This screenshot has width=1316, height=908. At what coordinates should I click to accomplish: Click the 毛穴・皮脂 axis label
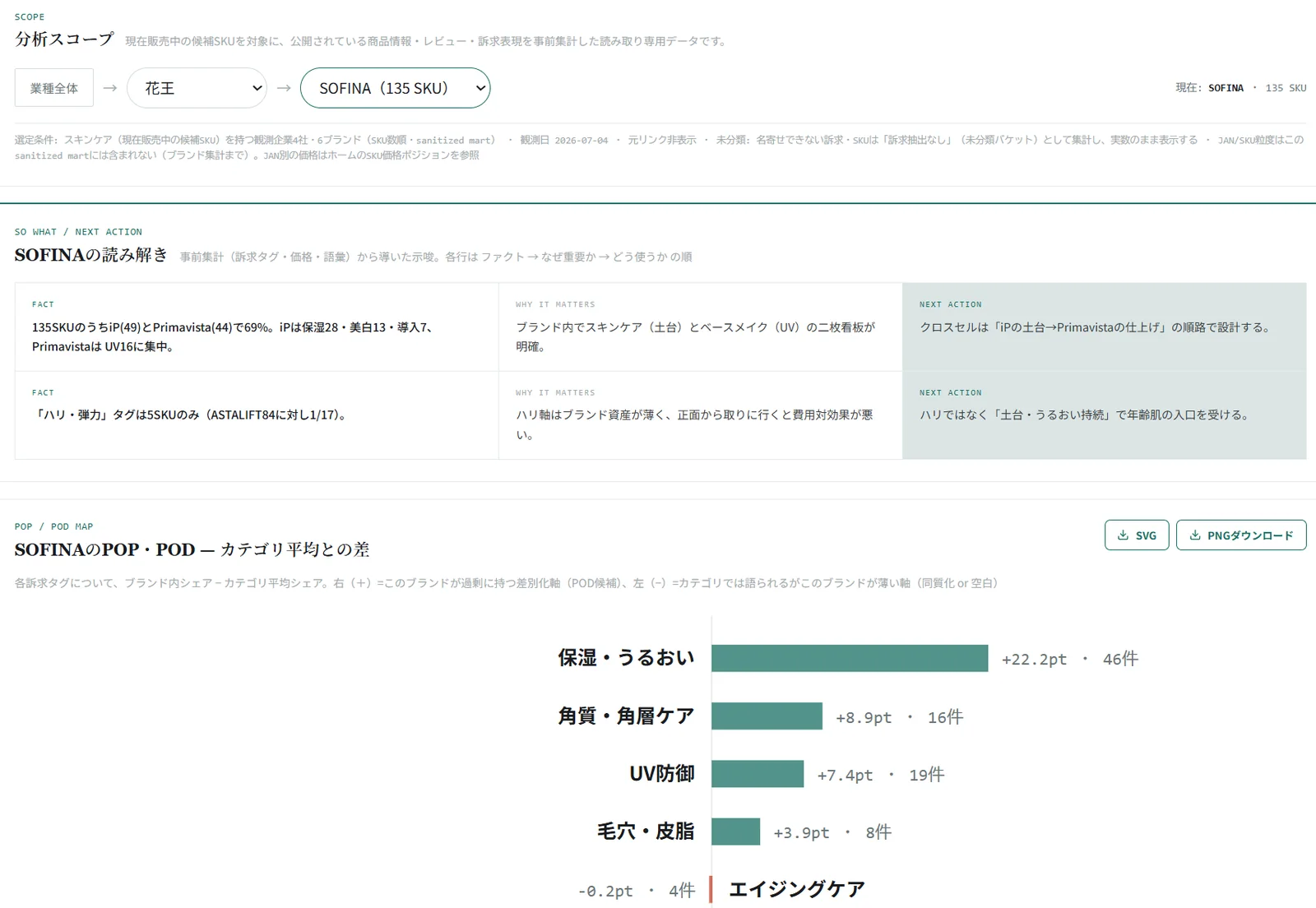click(x=646, y=832)
